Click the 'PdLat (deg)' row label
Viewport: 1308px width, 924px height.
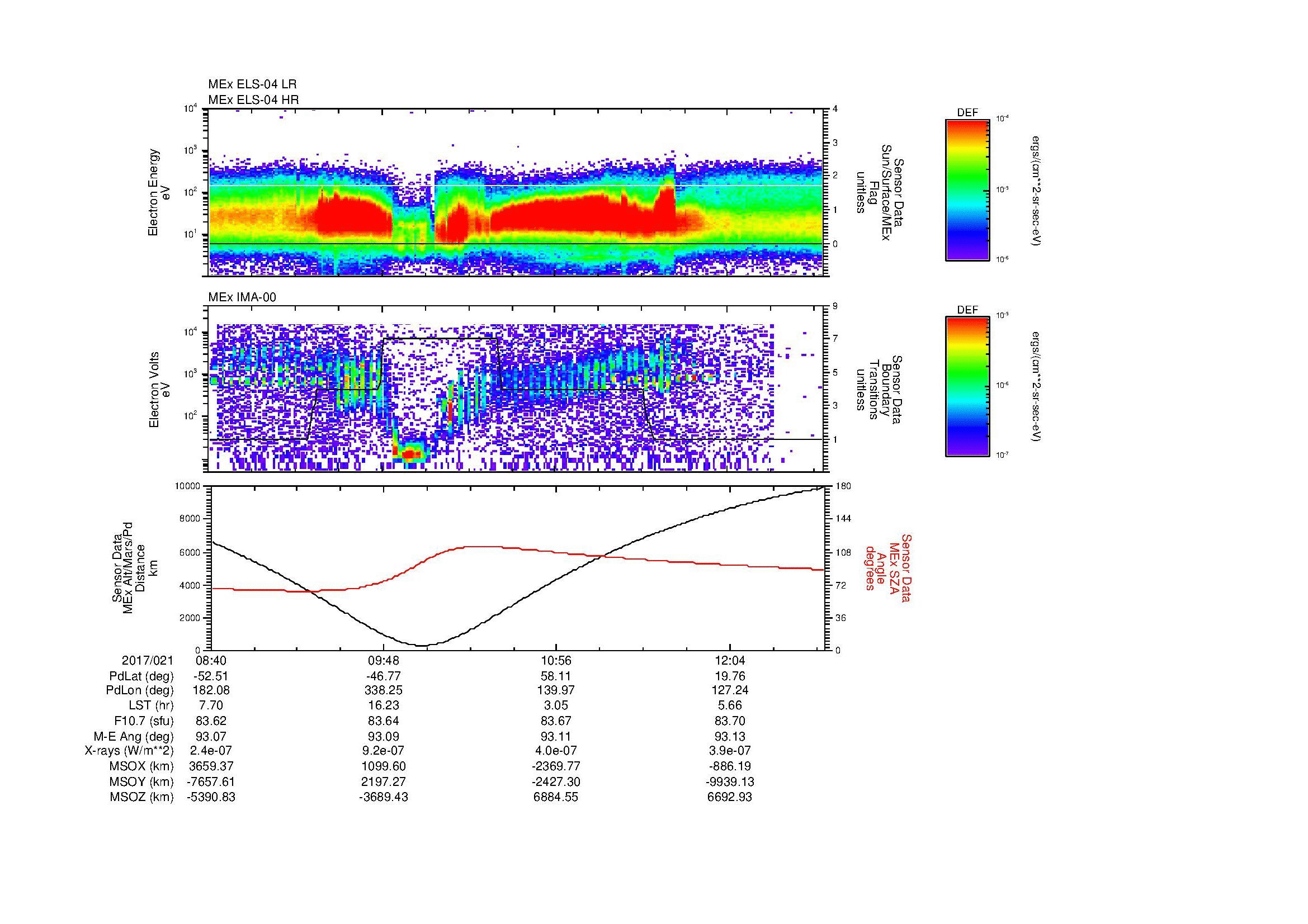(x=141, y=676)
